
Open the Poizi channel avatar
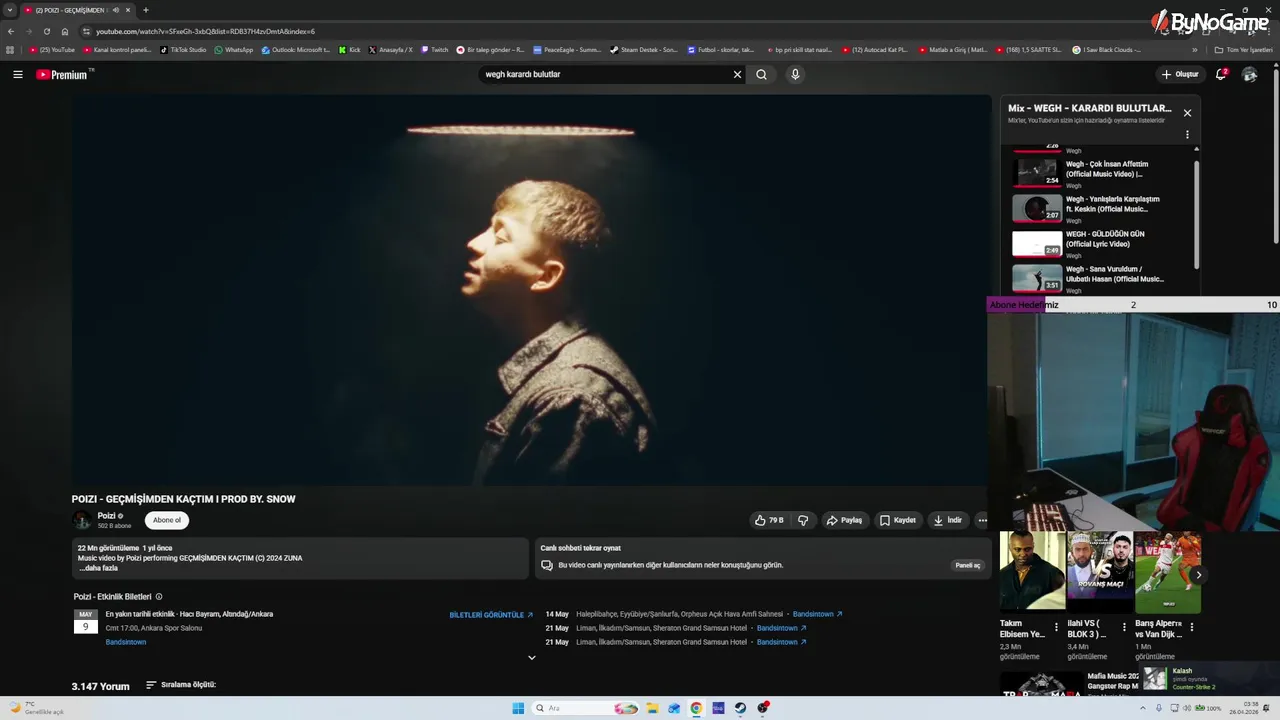click(82, 520)
